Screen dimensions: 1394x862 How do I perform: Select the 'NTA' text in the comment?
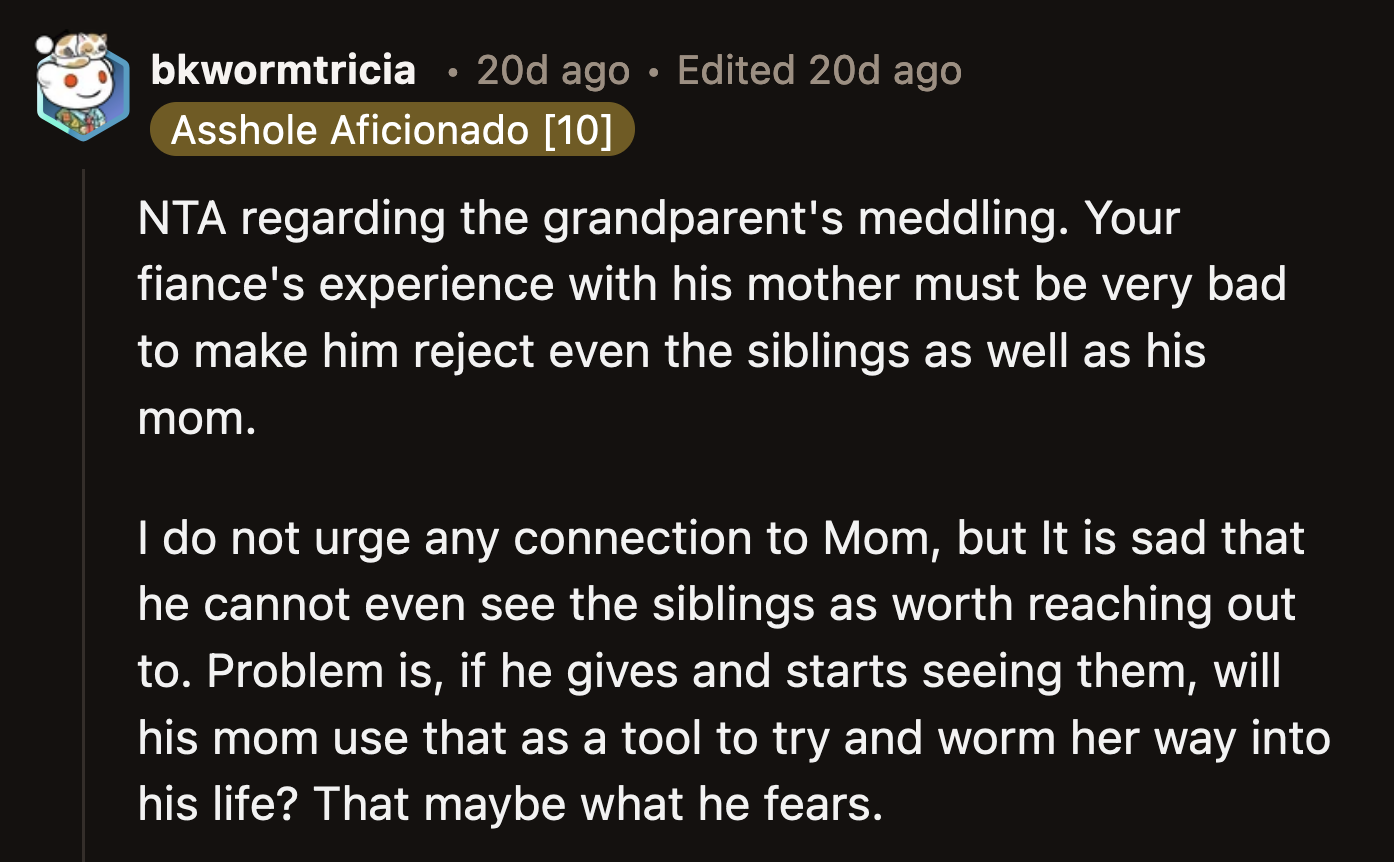[x=181, y=217]
